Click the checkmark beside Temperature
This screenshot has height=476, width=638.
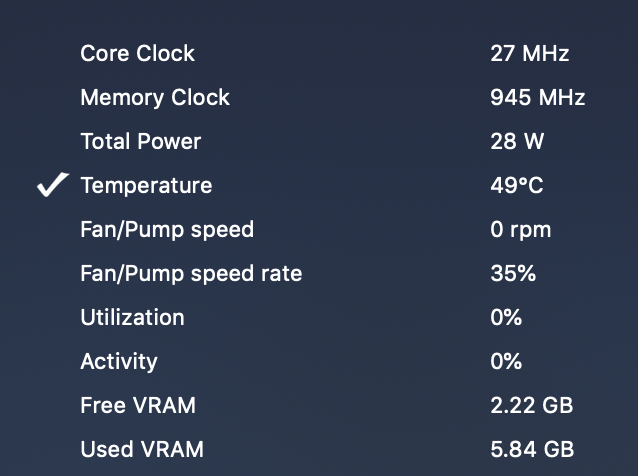click(x=52, y=186)
